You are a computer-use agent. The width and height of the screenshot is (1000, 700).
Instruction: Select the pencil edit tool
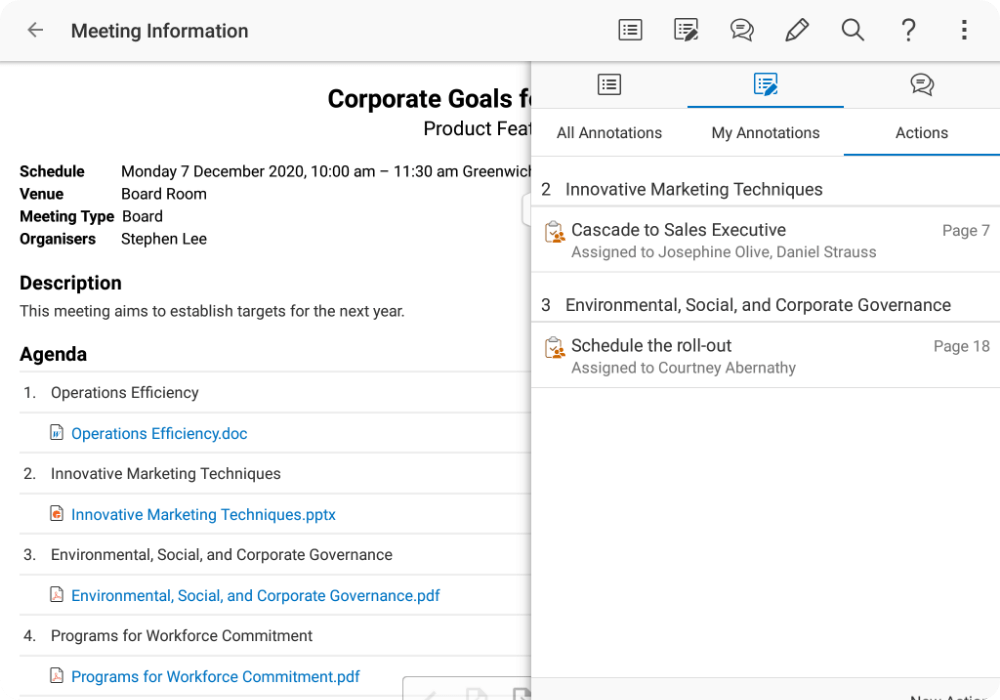point(797,30)
